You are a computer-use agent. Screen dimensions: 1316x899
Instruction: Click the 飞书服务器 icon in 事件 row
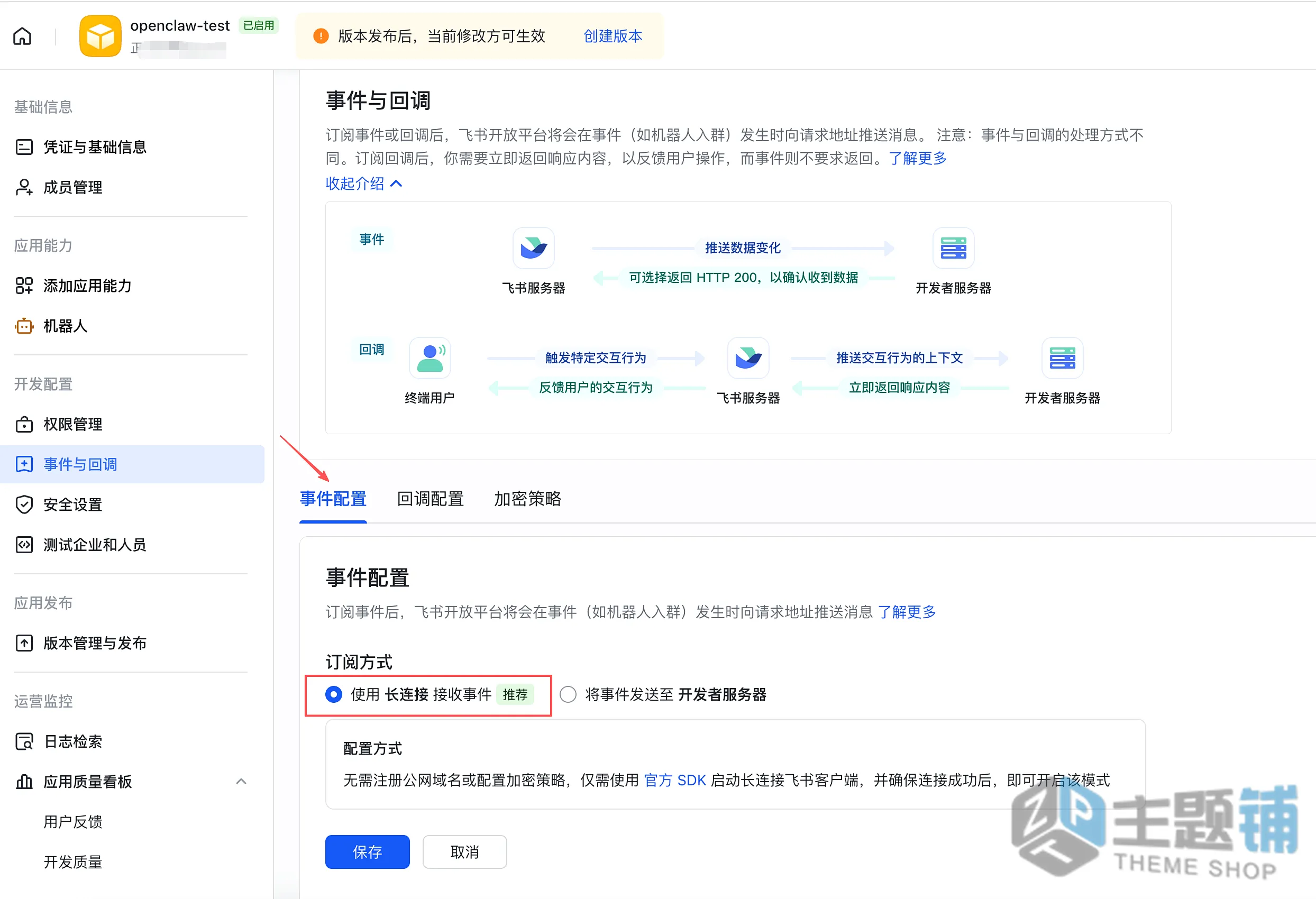click(x=533, y=248)
